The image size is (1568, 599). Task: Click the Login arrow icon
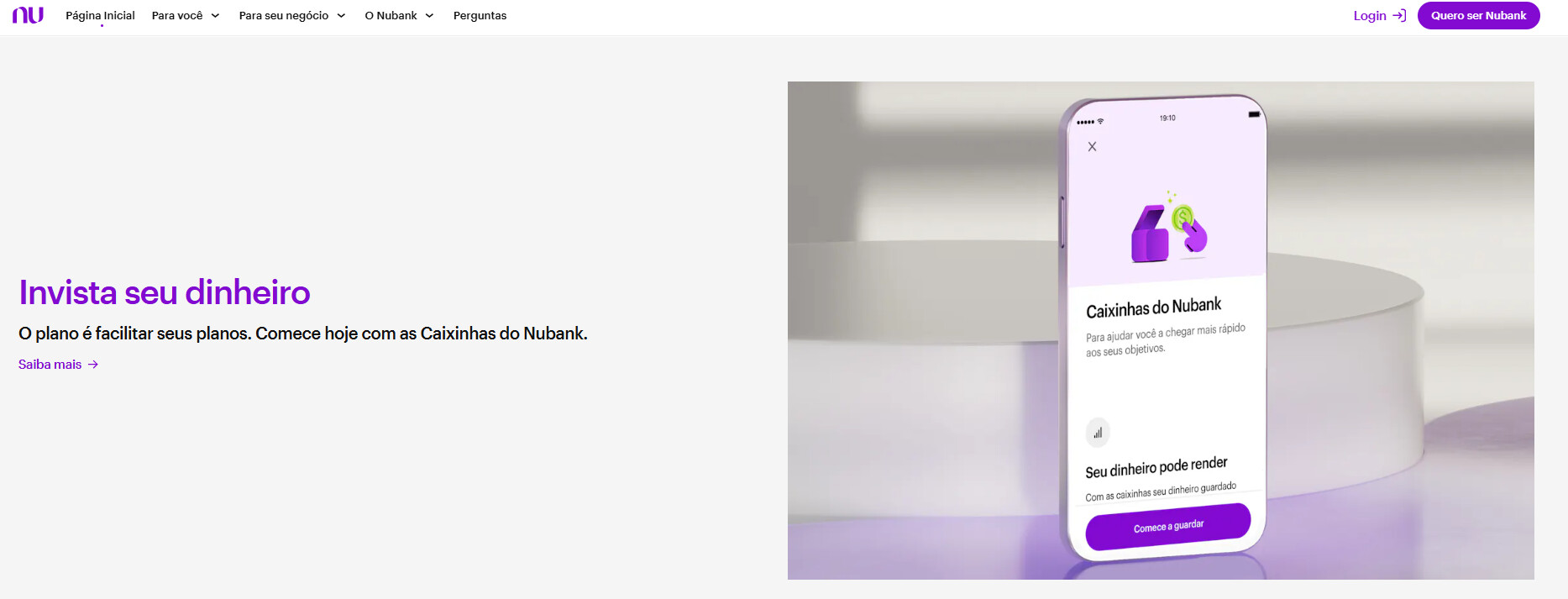[1399, 15]
